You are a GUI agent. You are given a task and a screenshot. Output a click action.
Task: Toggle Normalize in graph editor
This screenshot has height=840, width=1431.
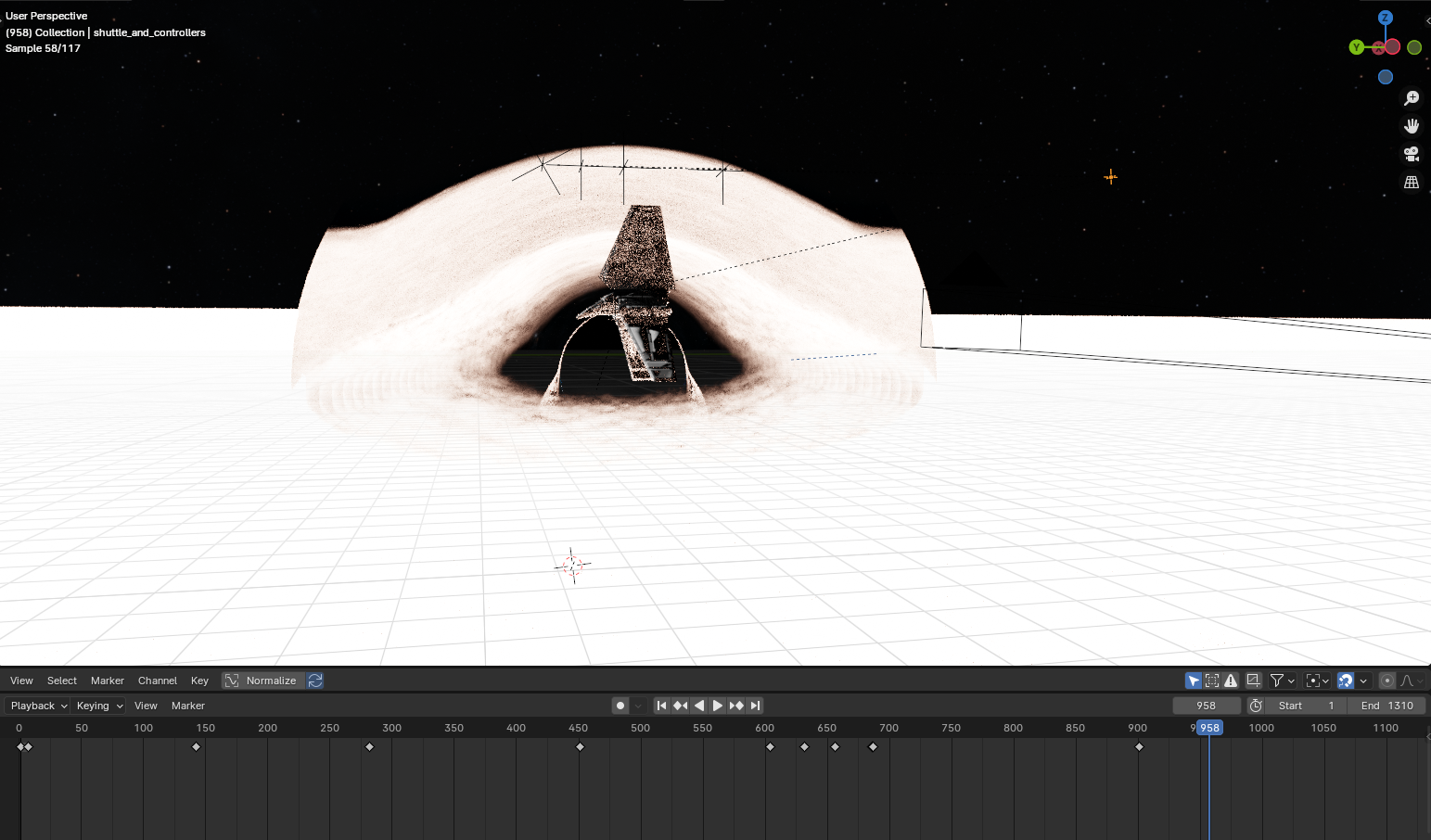point(262,681)
